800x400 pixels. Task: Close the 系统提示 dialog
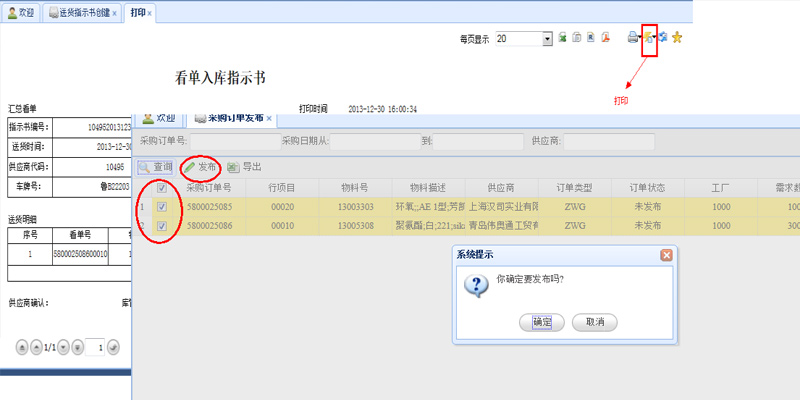pos(666,255)
